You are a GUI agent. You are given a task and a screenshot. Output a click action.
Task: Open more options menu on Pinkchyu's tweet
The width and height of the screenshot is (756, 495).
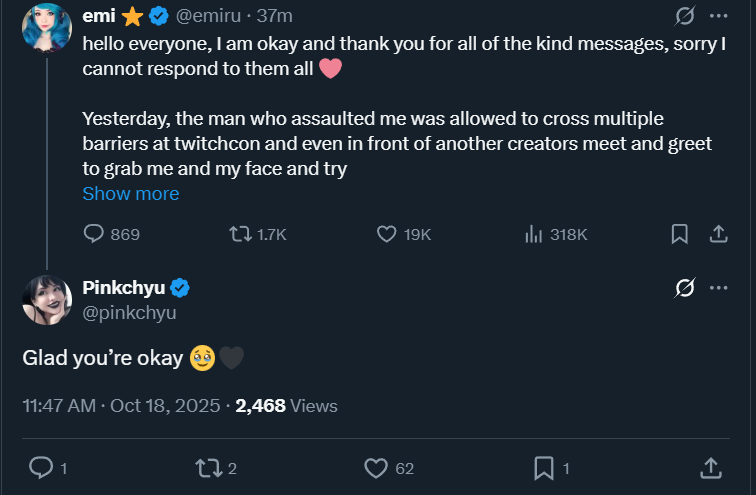pos(718,288)
